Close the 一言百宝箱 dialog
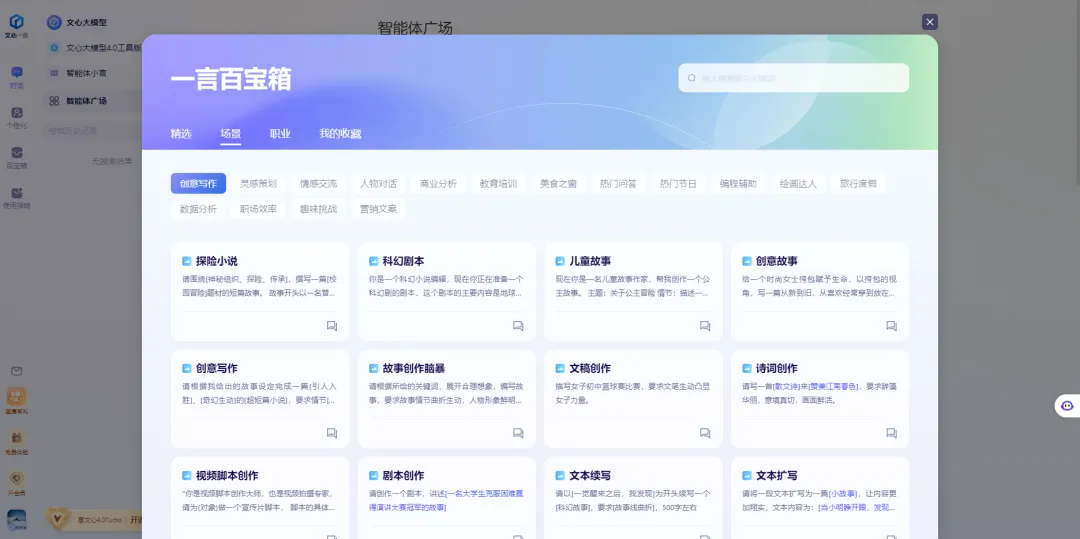The width and height of the screenshot is (1080, 539). (x=930, y=22)
